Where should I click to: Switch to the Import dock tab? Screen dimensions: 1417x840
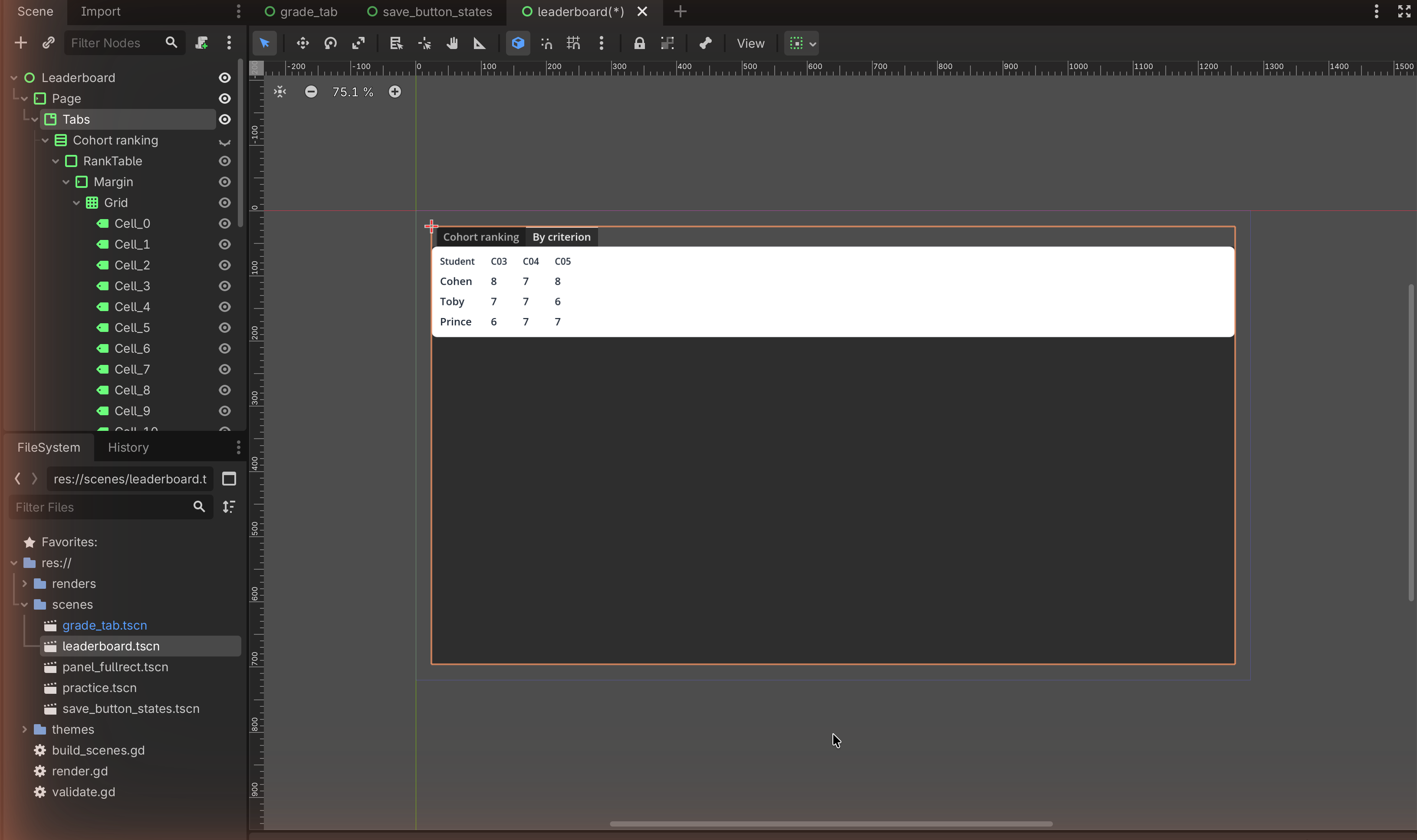[100, 11]
